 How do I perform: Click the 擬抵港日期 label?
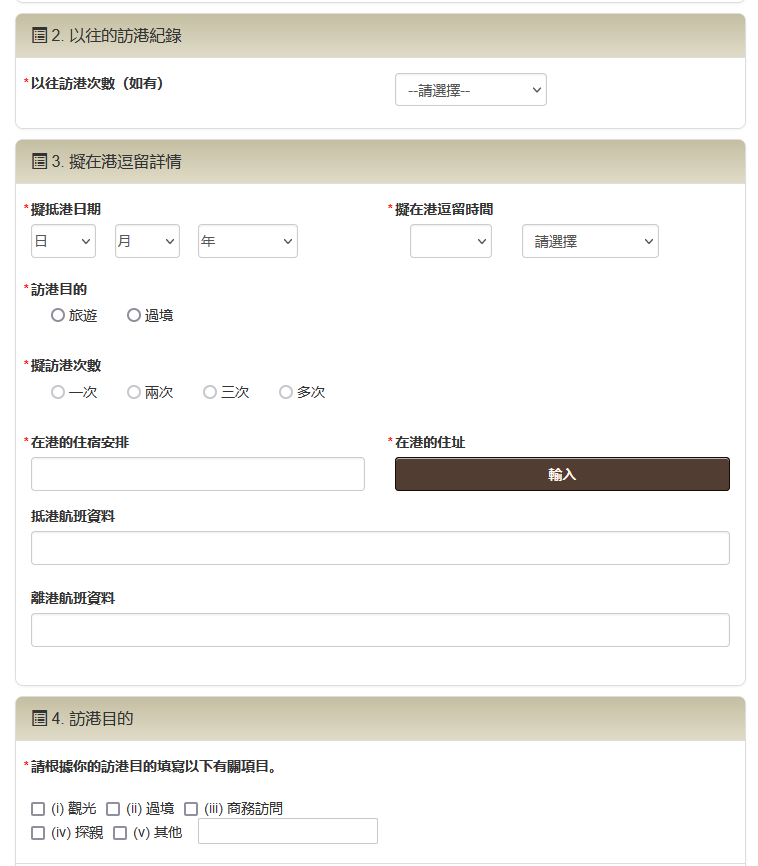click(x=66, y=209)
